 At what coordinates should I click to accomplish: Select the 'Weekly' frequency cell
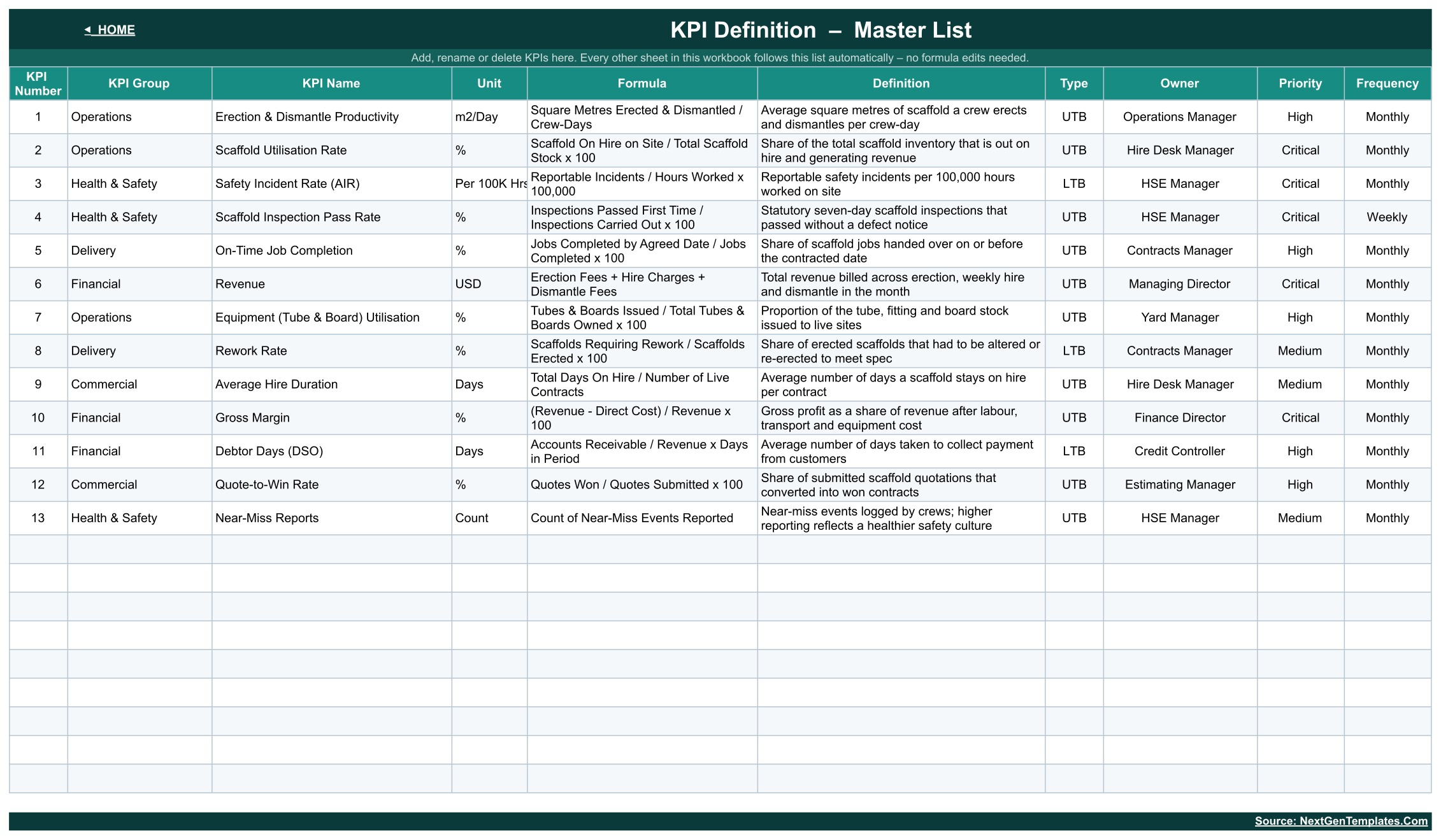pos(1387,217)
